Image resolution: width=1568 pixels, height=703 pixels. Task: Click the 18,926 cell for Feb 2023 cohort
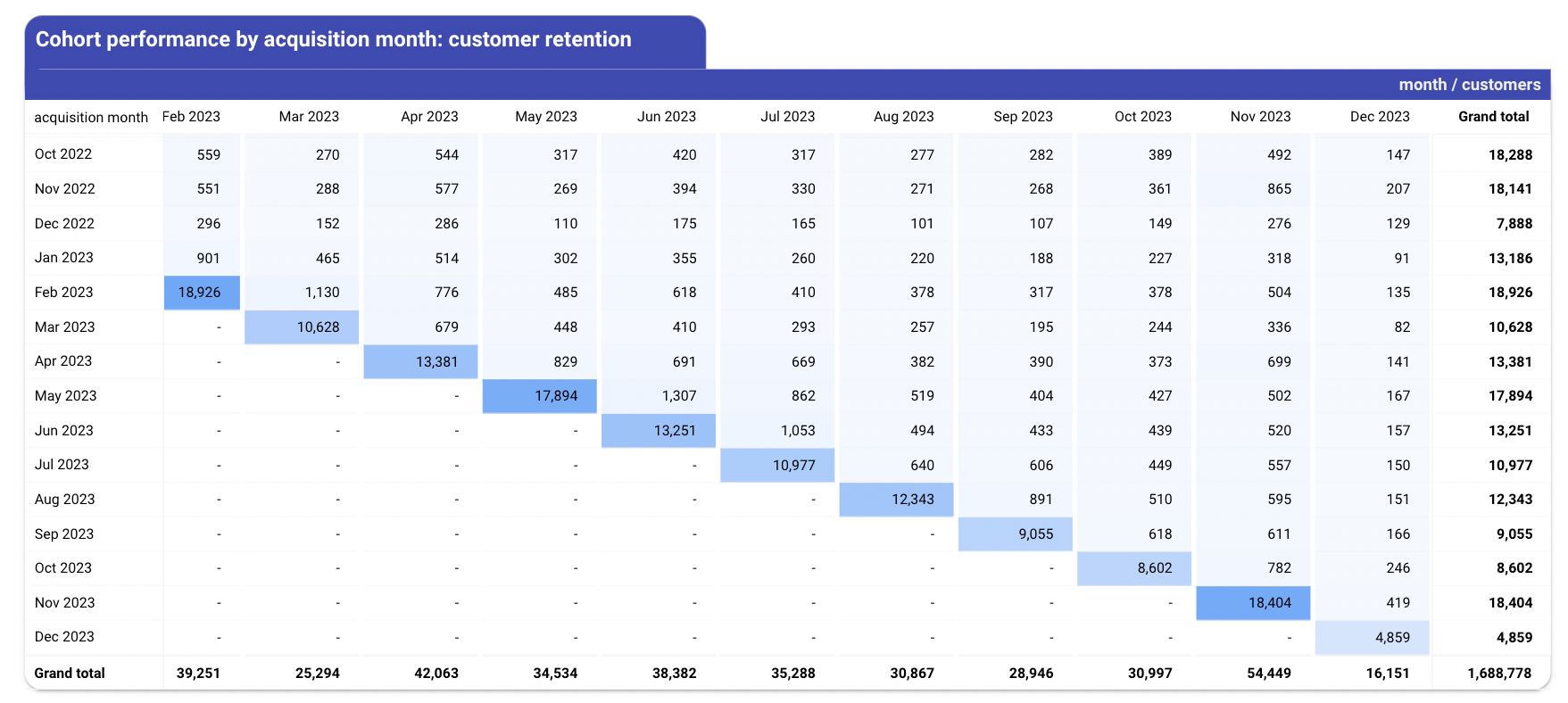click(x=202, y=293)
